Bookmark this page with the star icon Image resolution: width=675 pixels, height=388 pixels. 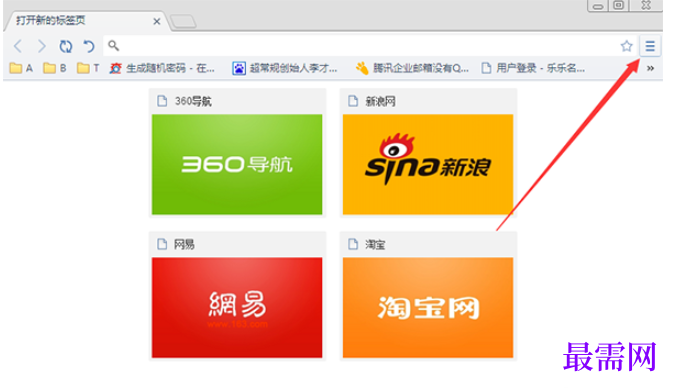click(626, 46)
